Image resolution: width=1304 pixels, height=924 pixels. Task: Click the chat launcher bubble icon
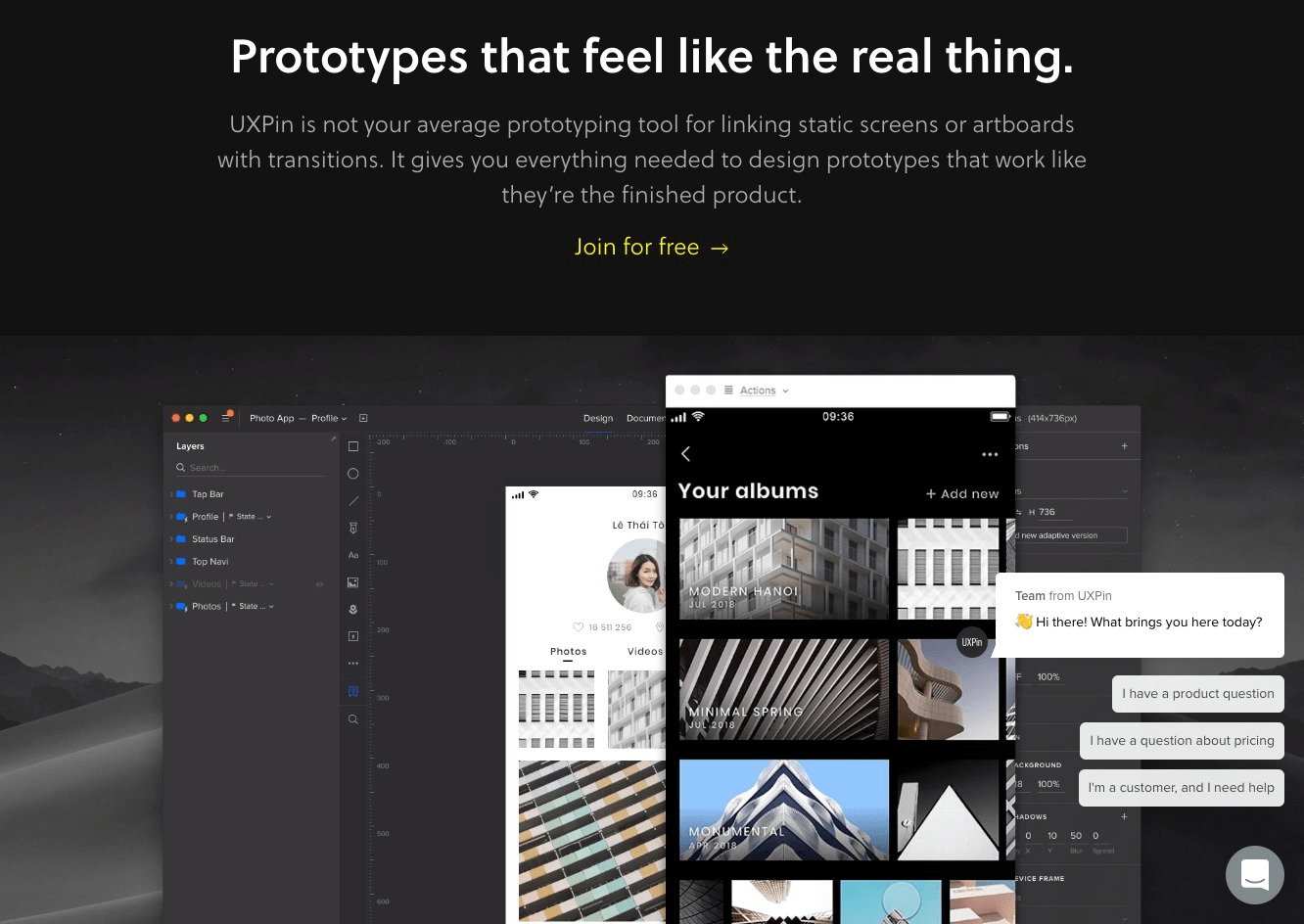pyautogui.click(x=1255, y=874)
